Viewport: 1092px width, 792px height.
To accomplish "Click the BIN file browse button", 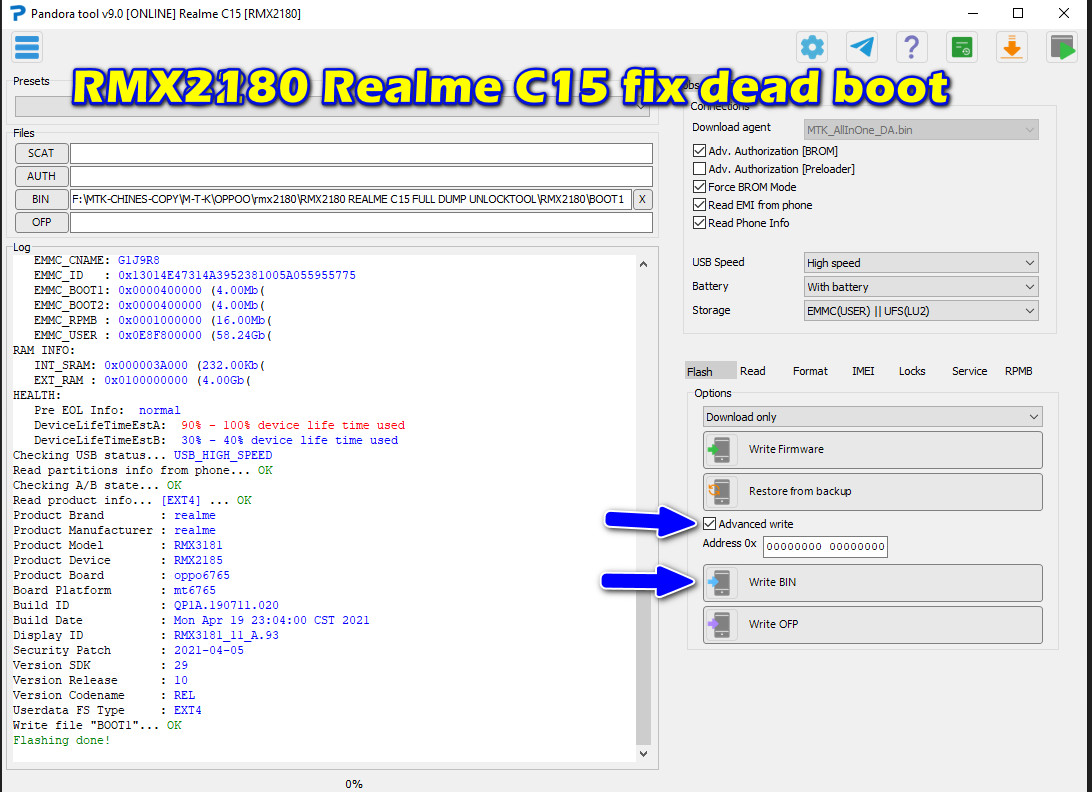I will 41,199.
